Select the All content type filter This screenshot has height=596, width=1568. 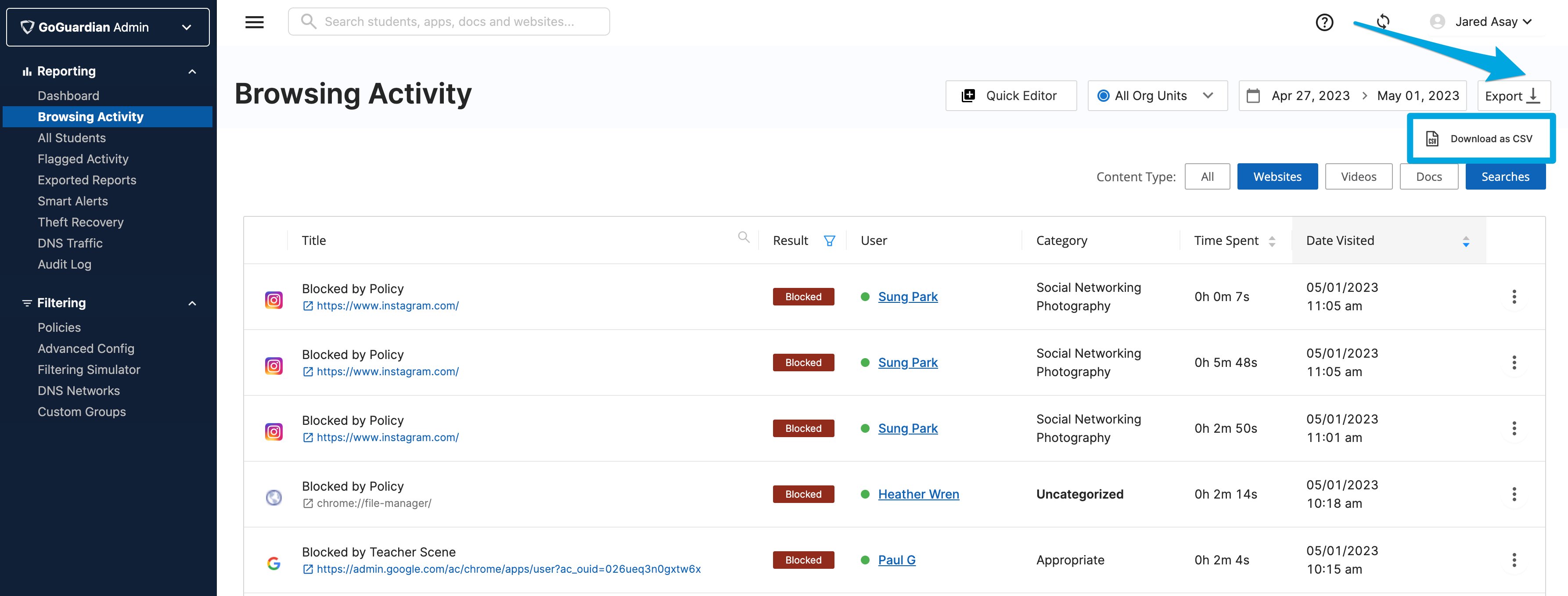[x=1207, y=176]
